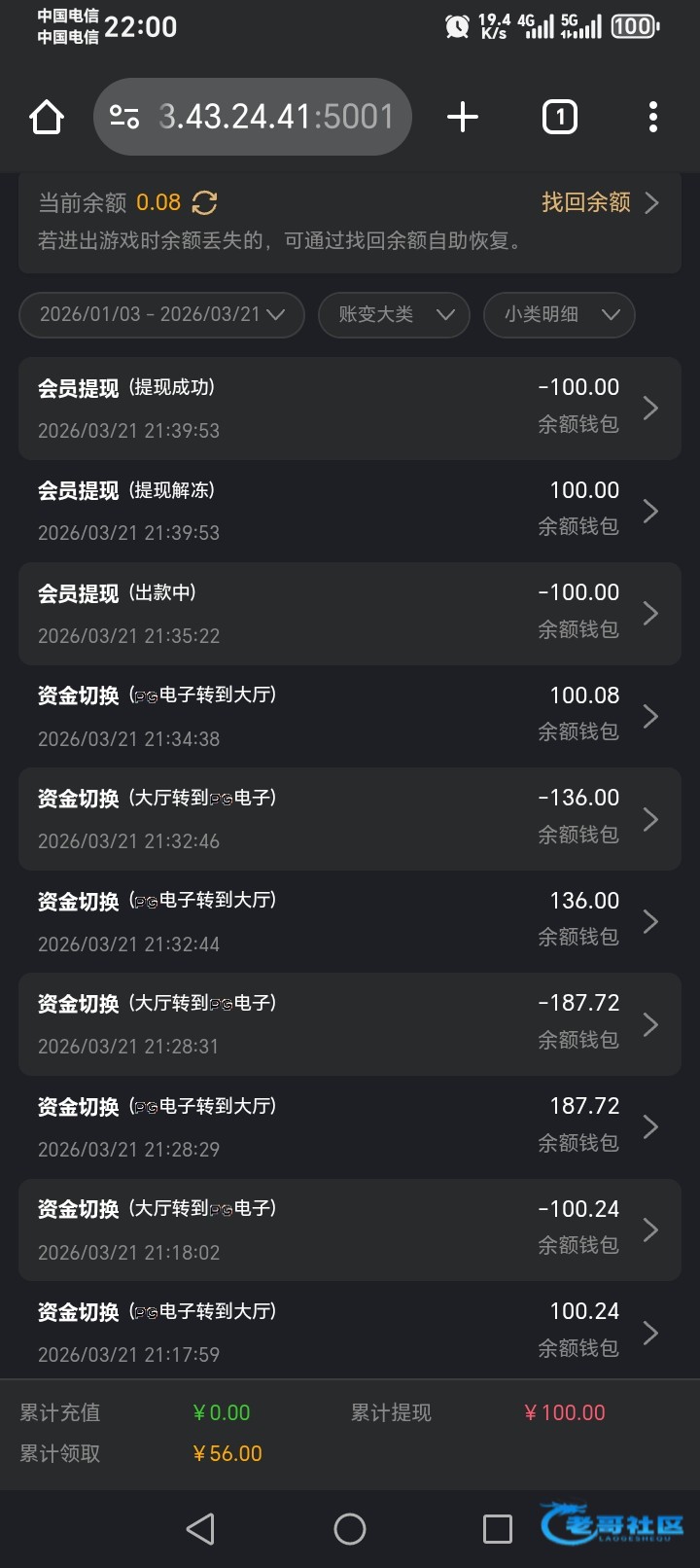Refresh the current balance 0.08
The height and width of the screenshot is (1568, 700).
[x=204, y=202]
